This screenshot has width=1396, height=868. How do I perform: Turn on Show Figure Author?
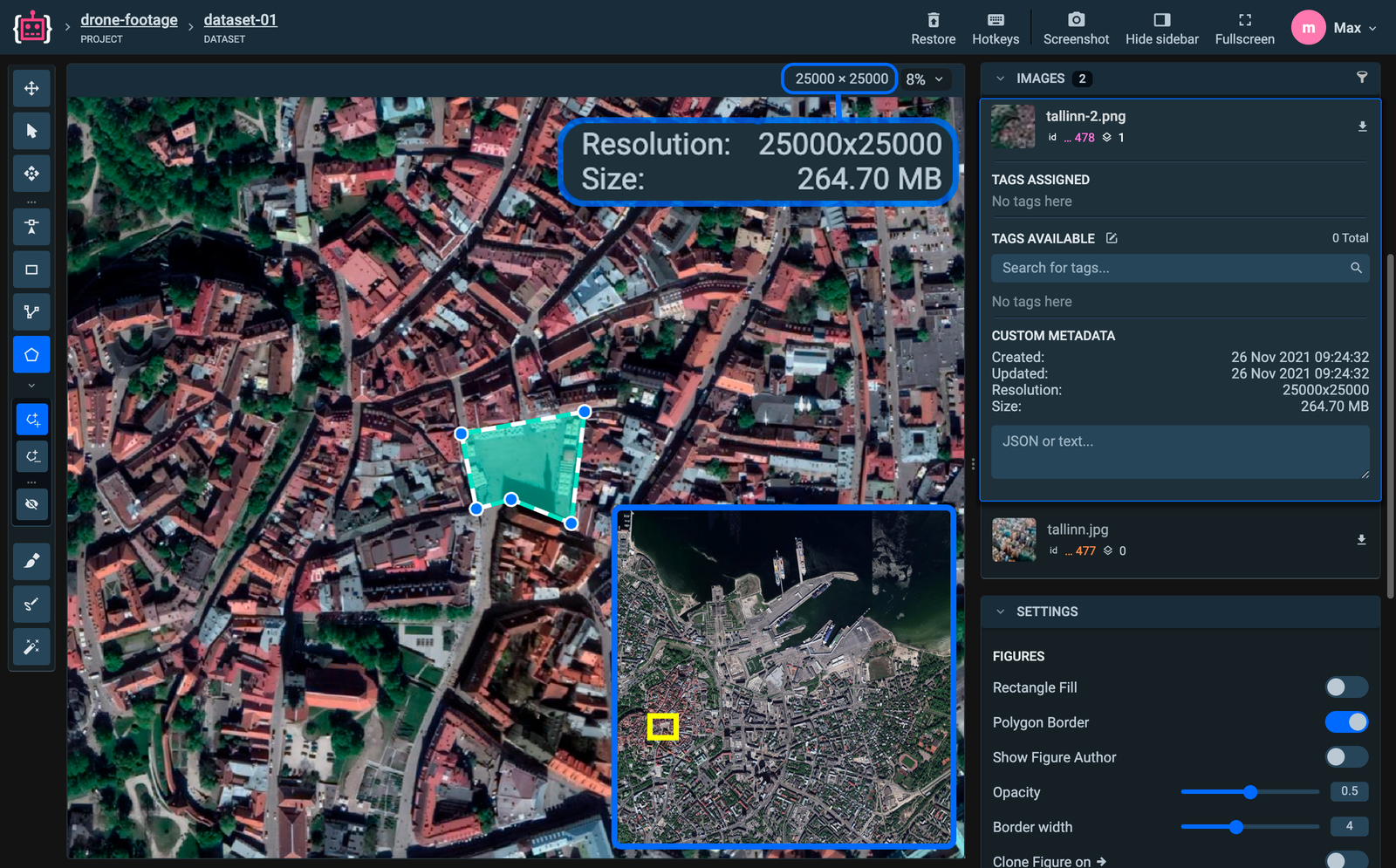[1346, 757]
